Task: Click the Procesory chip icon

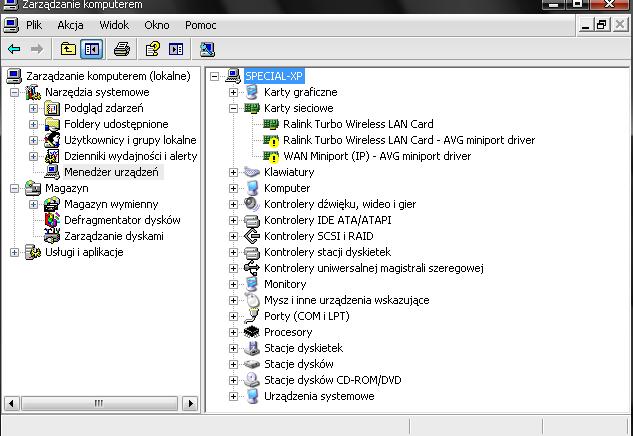Action: click(x=252, y=332)
